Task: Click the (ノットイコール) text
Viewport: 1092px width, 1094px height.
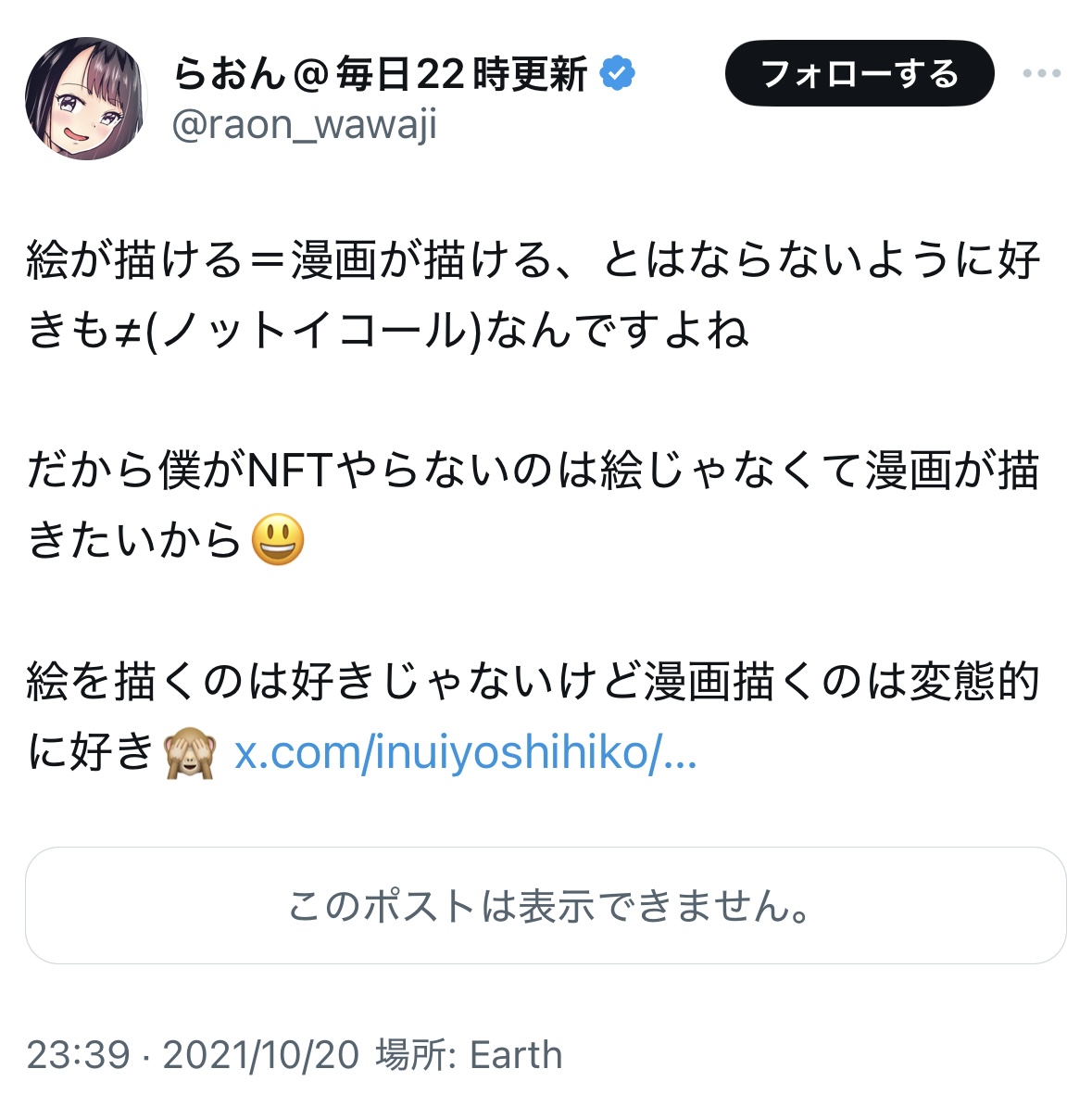Action: 315,331
